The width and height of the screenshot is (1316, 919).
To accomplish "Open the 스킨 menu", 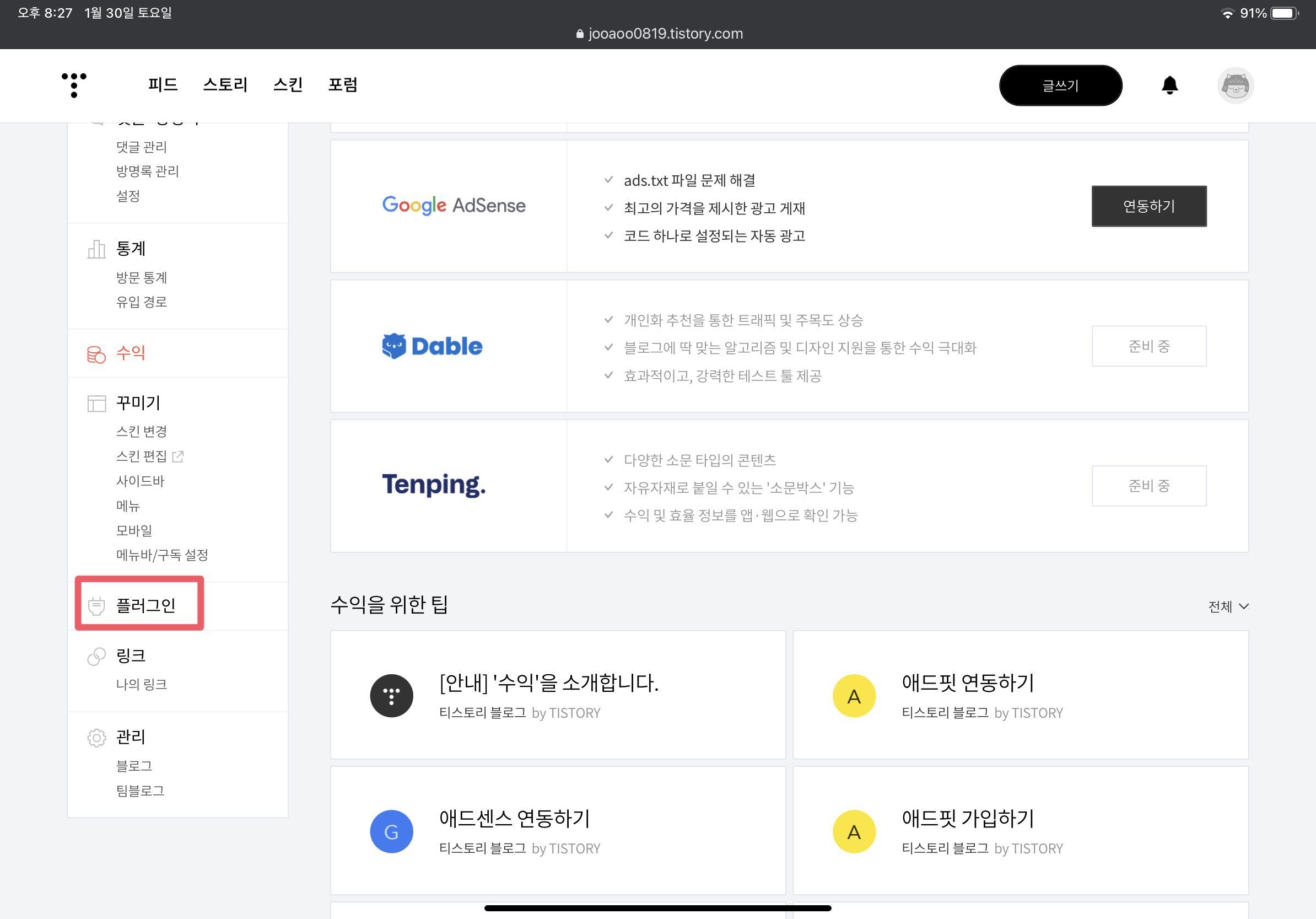I will [x=288, y=85].
